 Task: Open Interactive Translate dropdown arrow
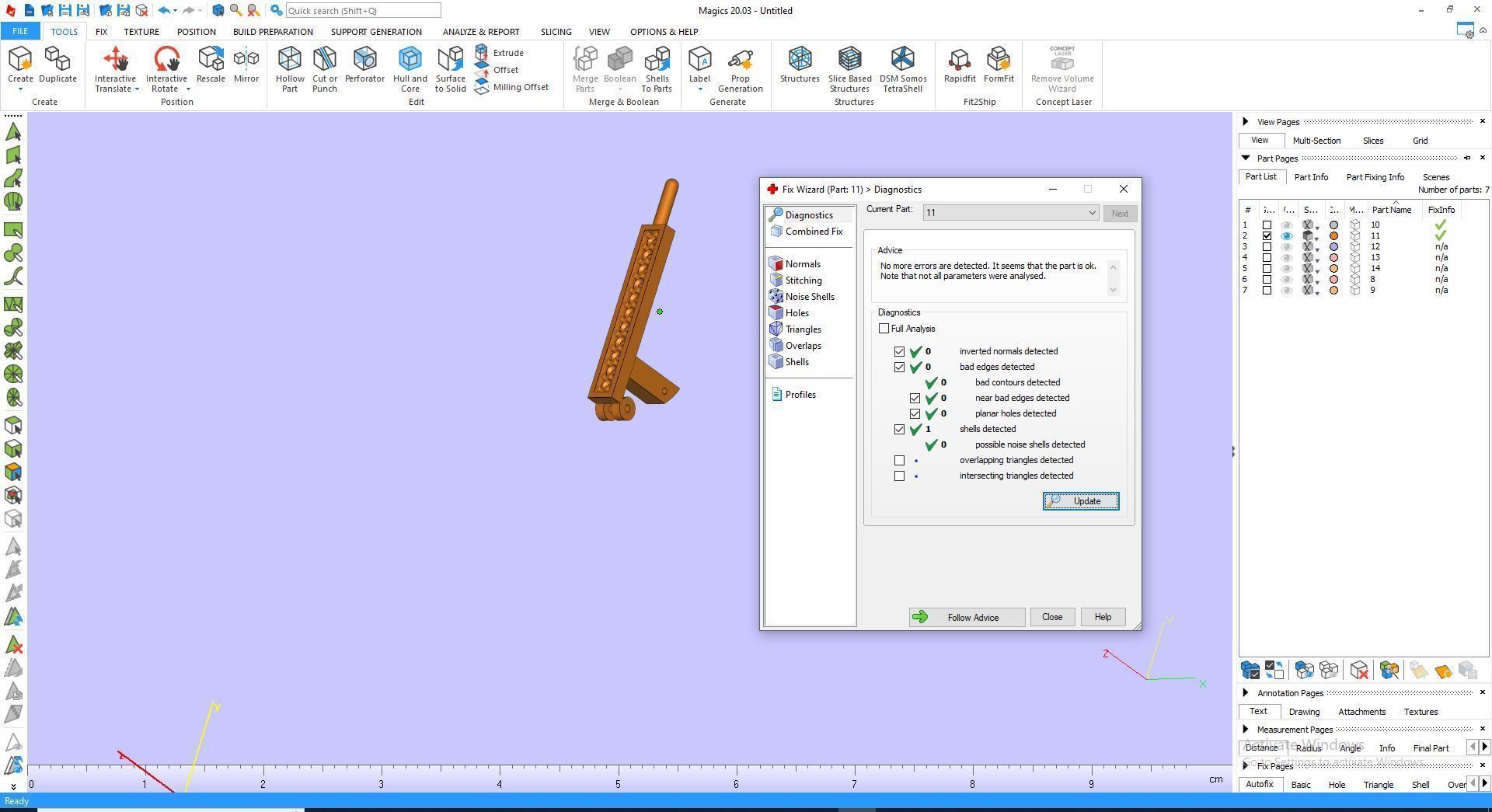(137, 89)
